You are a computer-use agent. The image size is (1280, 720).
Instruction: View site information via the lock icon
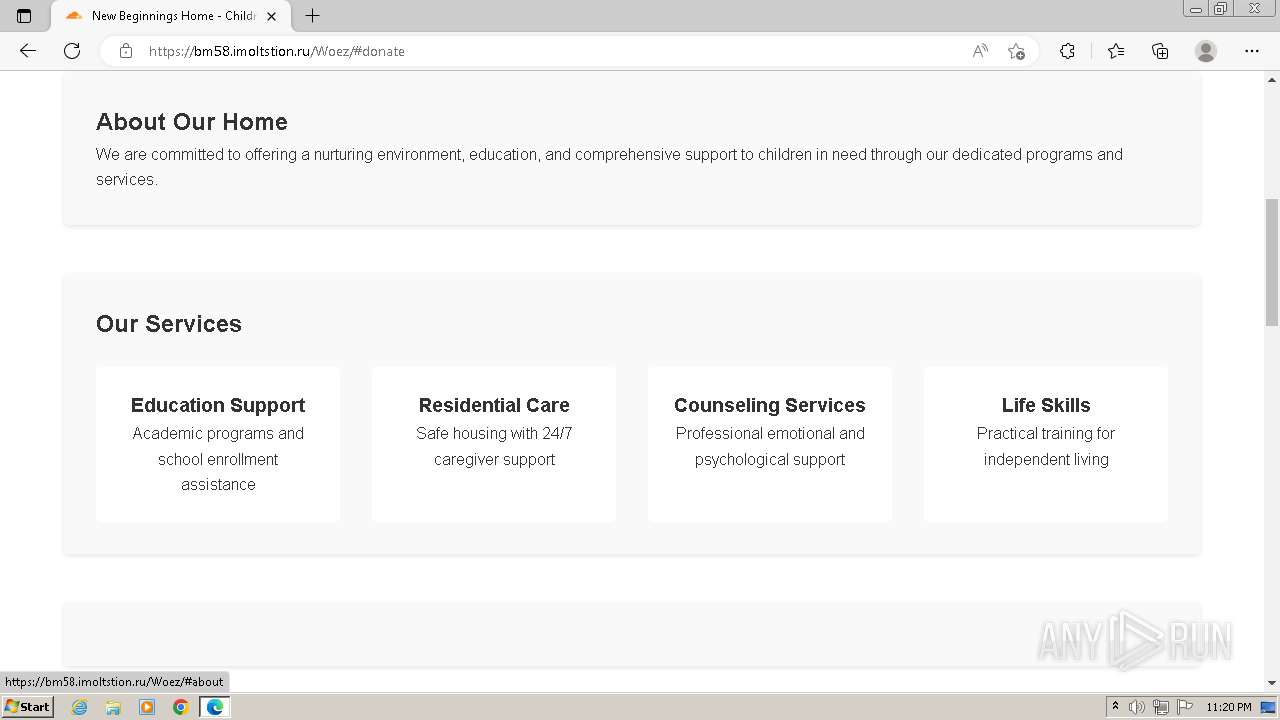click(x=126, y=51)
